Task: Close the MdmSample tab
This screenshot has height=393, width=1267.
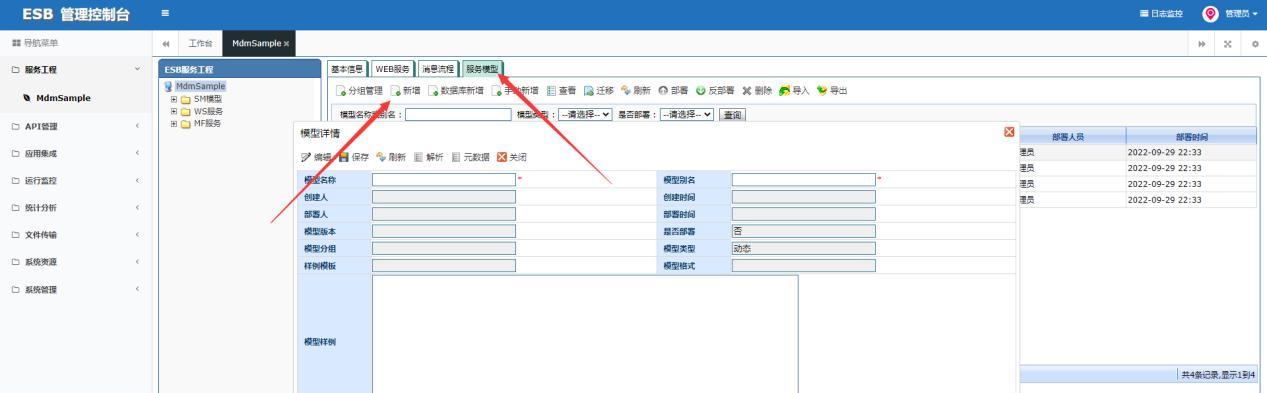Action: (x=286, y=43)
